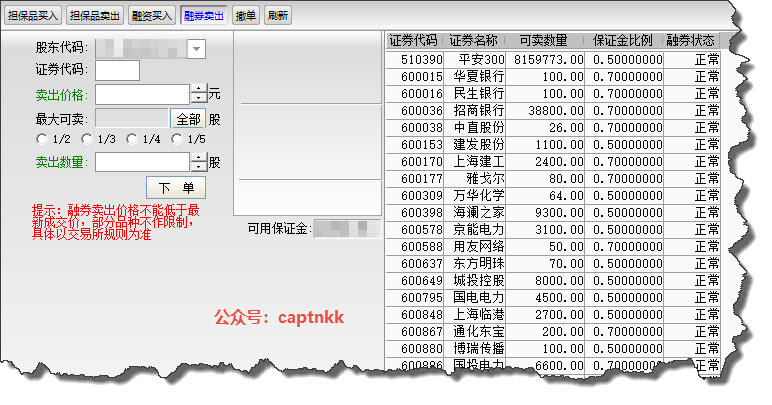
Task: Decrease 卖出价格 with the down spinner
Action: (x=198, y=99)
